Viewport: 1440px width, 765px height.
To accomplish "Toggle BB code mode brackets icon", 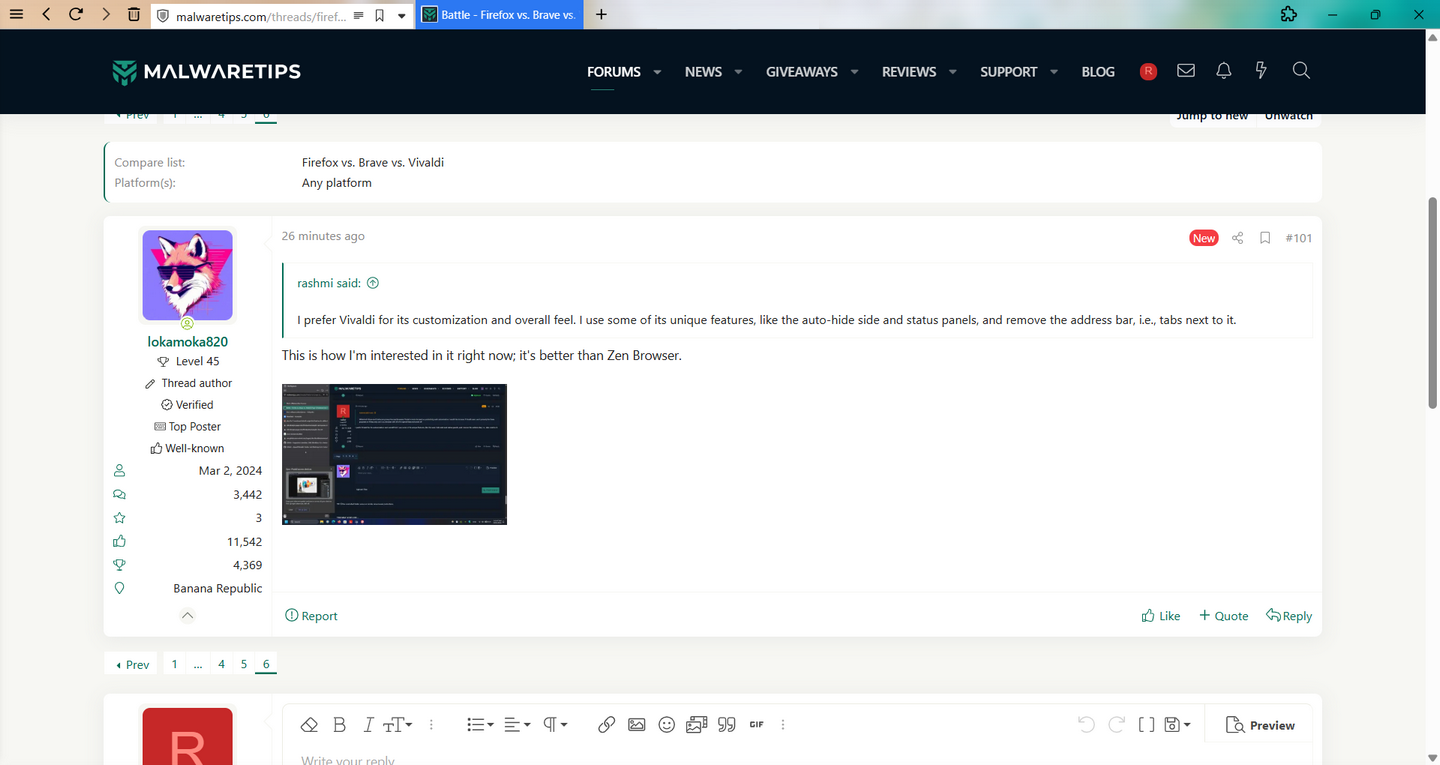I will coord(1147,725).
